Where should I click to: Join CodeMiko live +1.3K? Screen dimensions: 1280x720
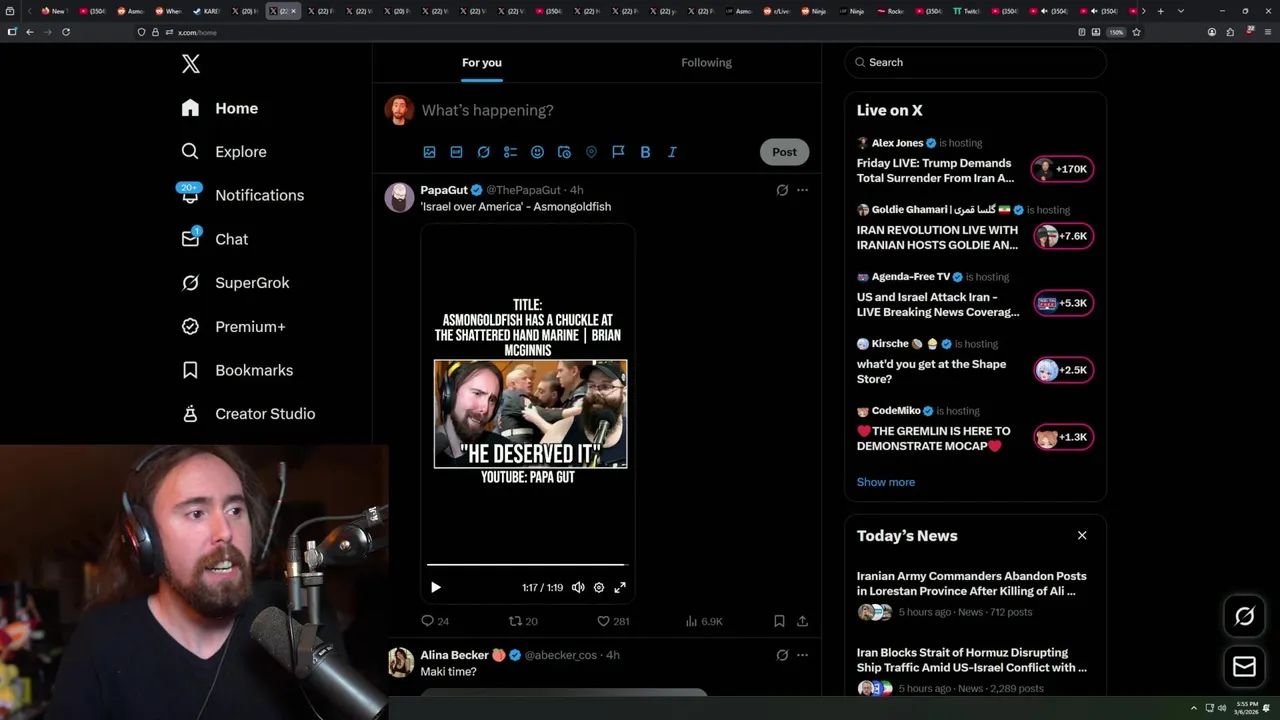(x=1063, y=437)
